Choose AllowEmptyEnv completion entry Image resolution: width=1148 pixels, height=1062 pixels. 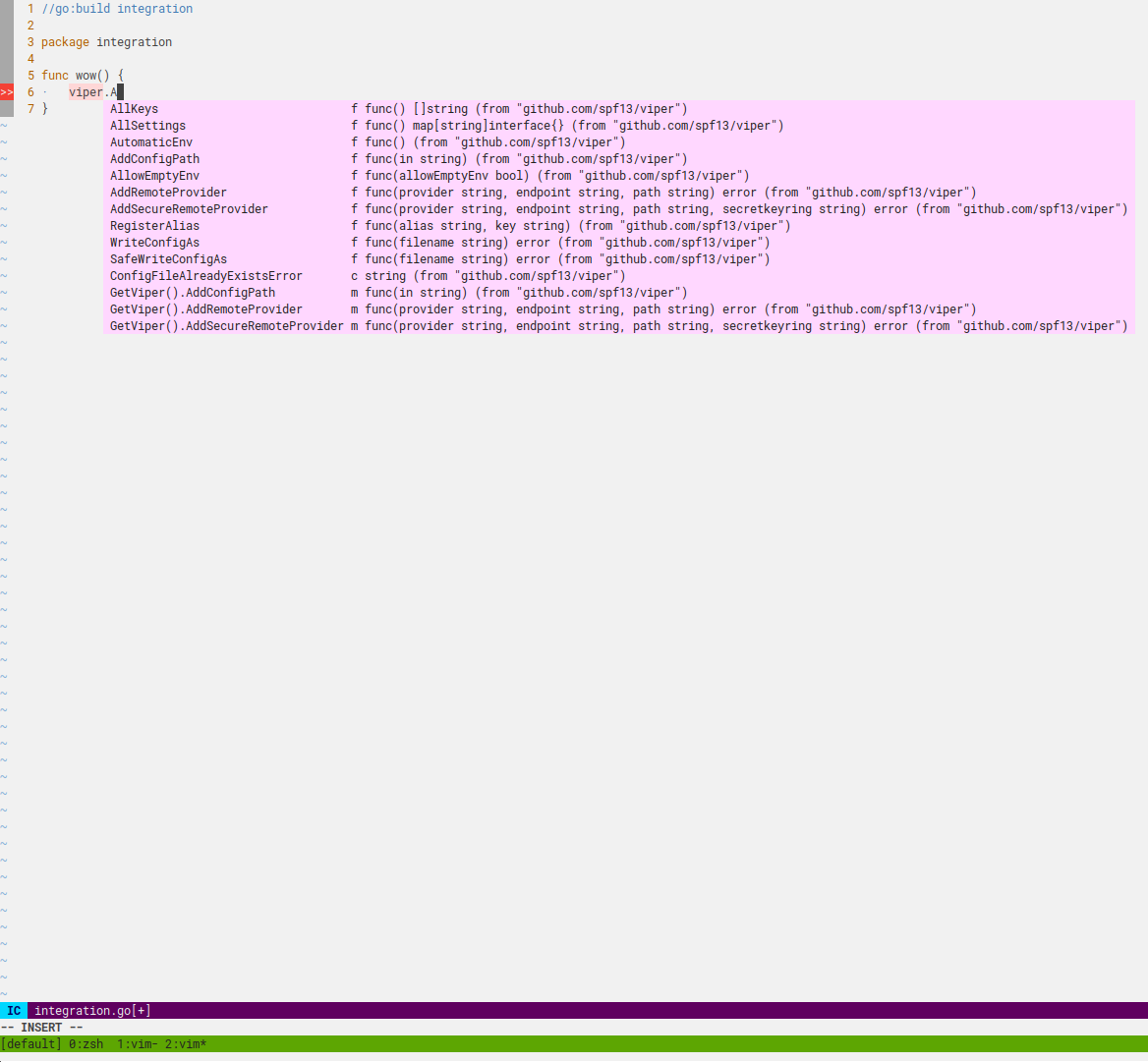[x=618, y=176]
